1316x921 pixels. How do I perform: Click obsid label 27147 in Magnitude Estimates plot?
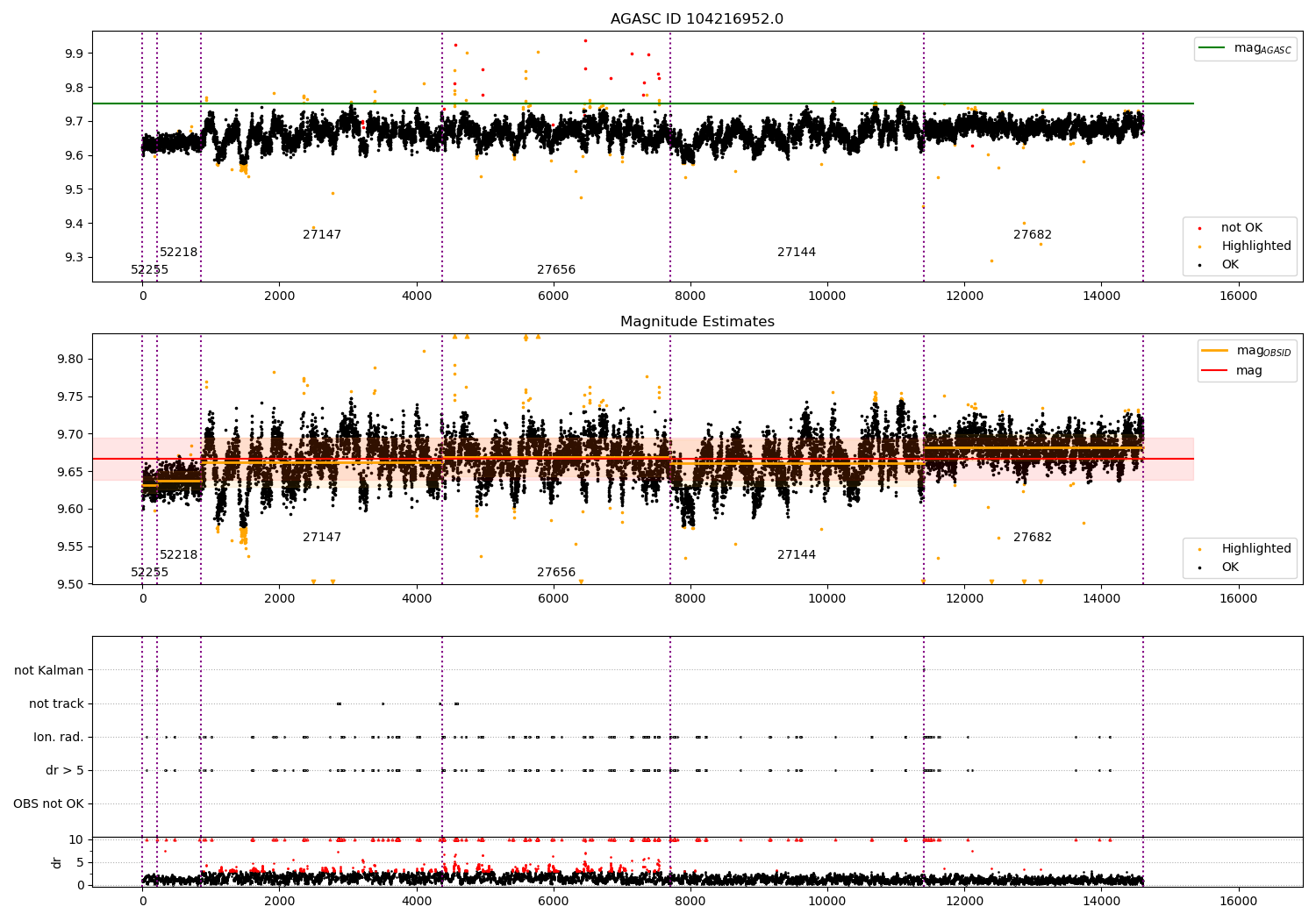tap(322, 538)
